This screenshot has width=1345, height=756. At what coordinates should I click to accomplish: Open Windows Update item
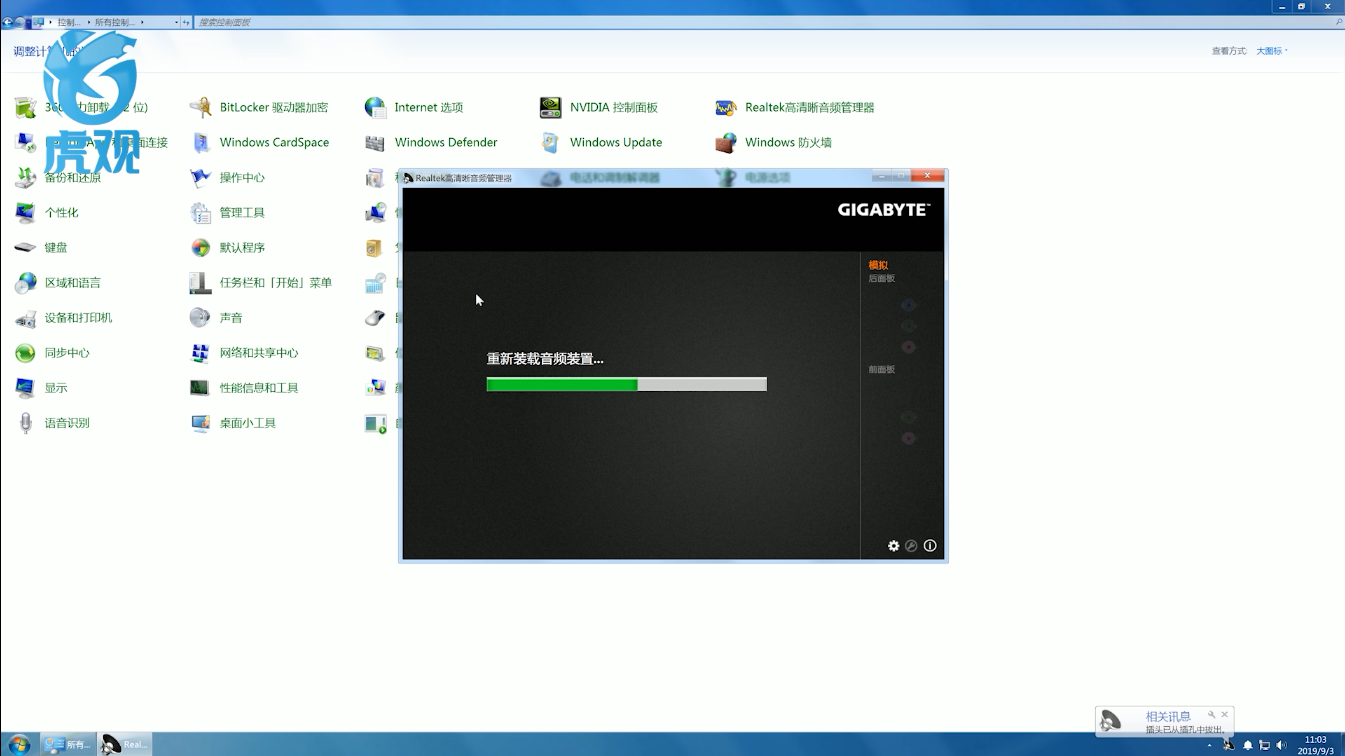coord(601,142)
